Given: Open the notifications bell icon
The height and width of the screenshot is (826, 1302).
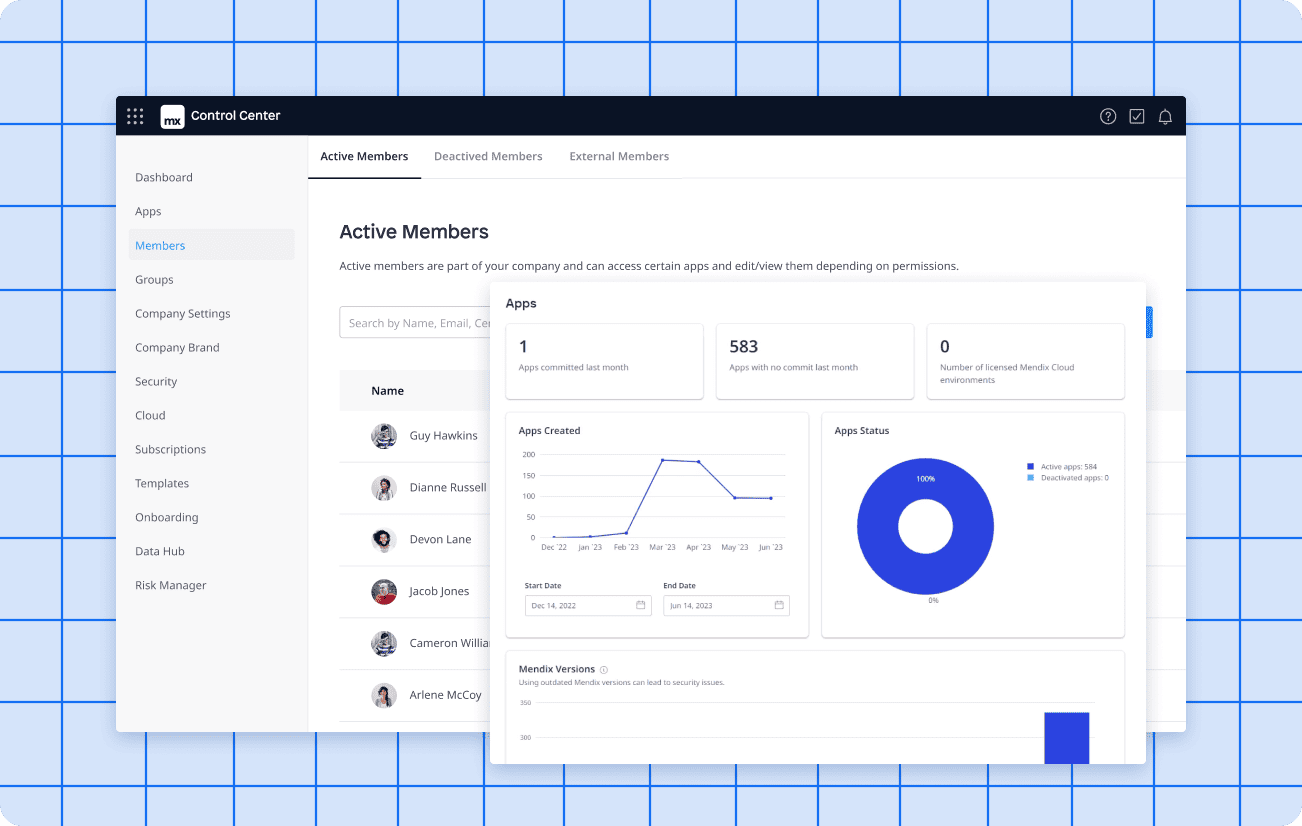Looking at the screenshot, I should pos(1165,117).
